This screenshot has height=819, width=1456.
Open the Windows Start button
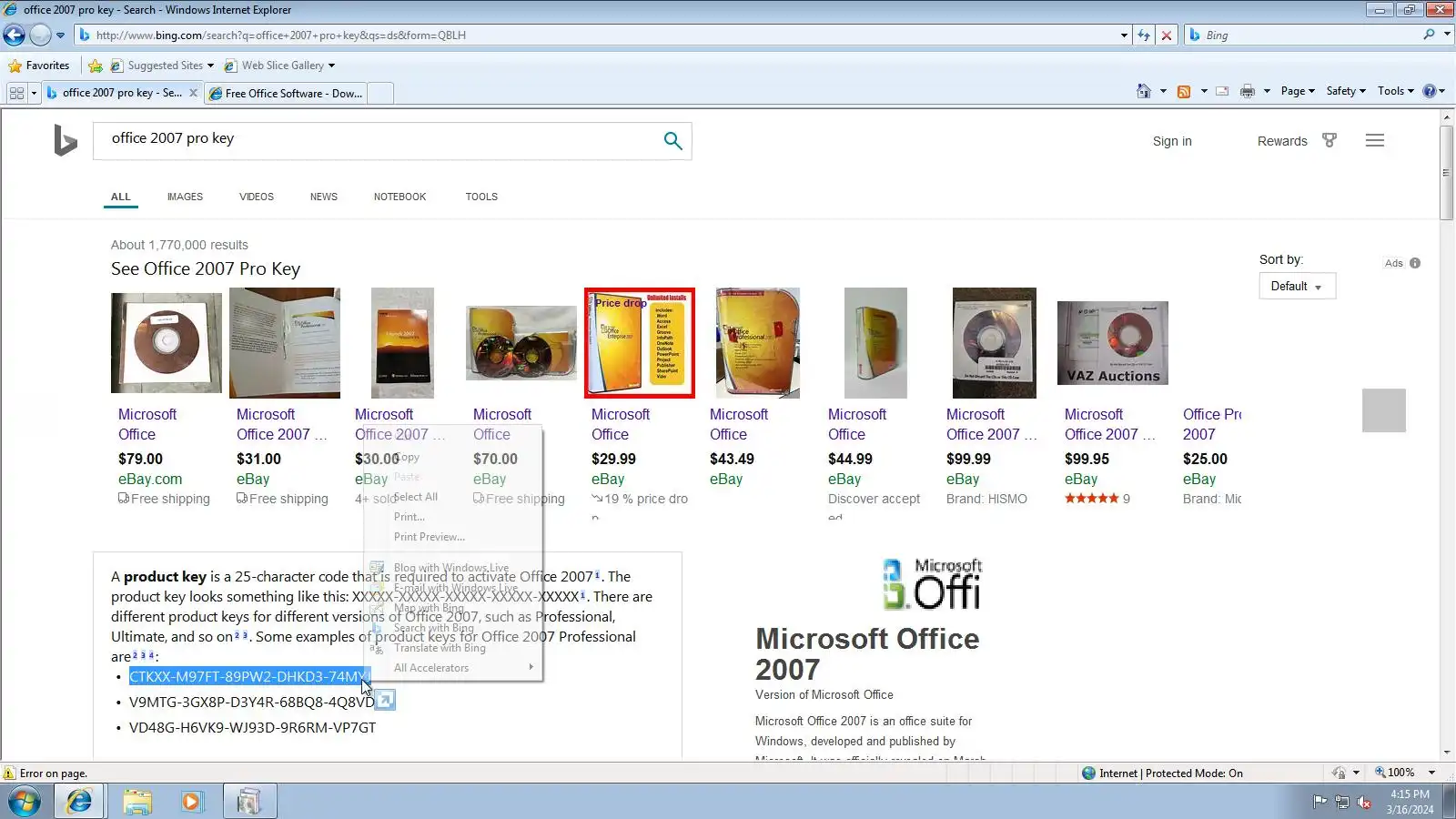[x=25, y=802]
